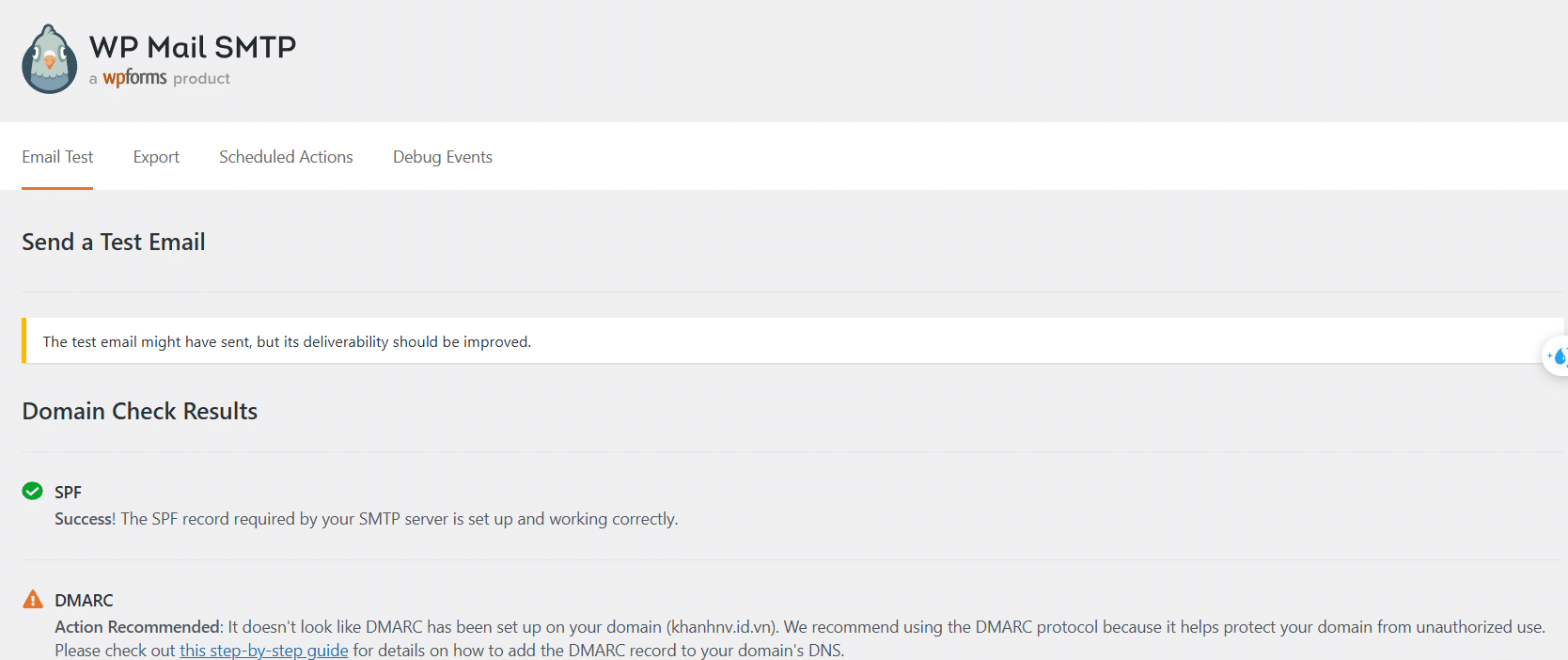Image resolution: width=1568 pixels, height=660 pixels.
Task: Go to the Scheduled Actions tab
Action: 286,157
